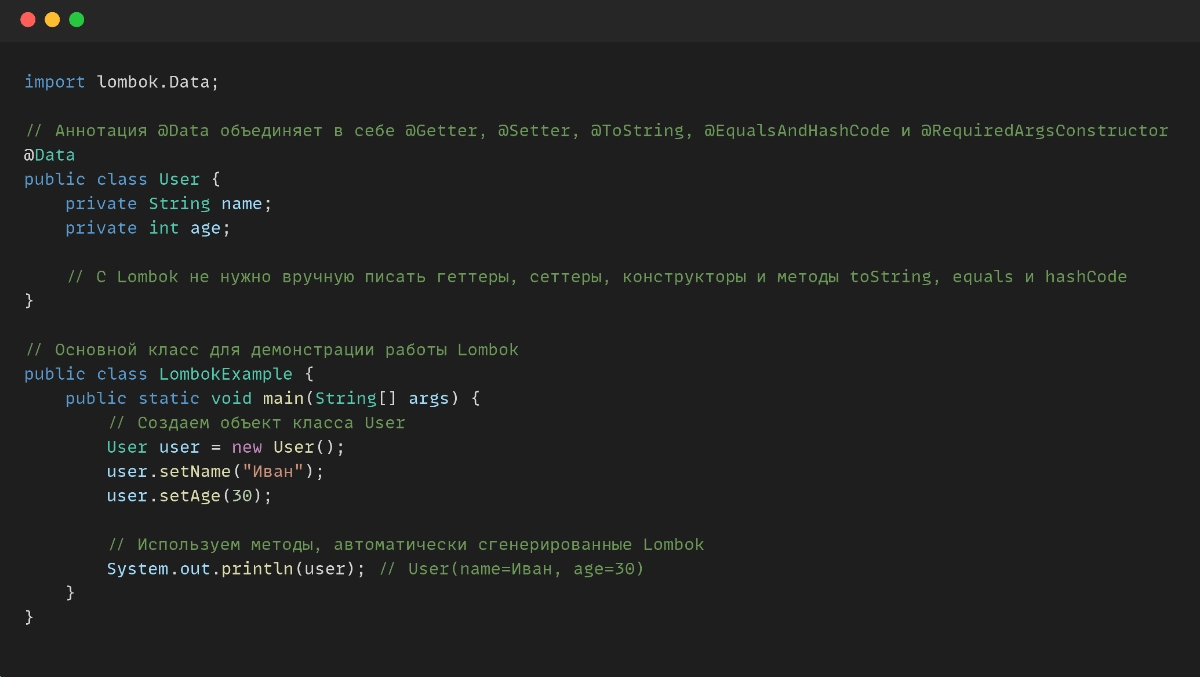Click the setName method call
Screen dimensions: 1200x677
pos(195,471)
